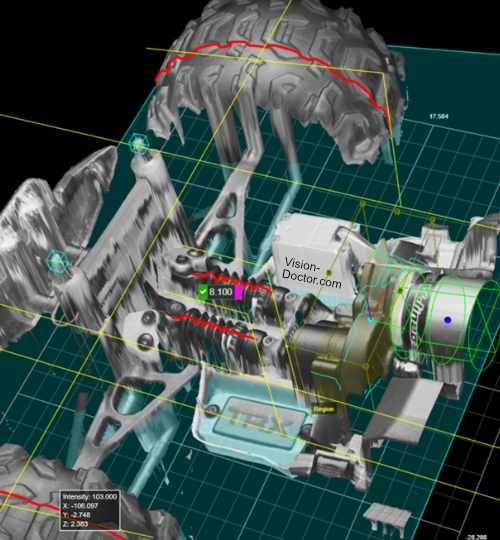Click the 17.564 grid axis label
Screen dimensions: 500x540
click(439, 116)
